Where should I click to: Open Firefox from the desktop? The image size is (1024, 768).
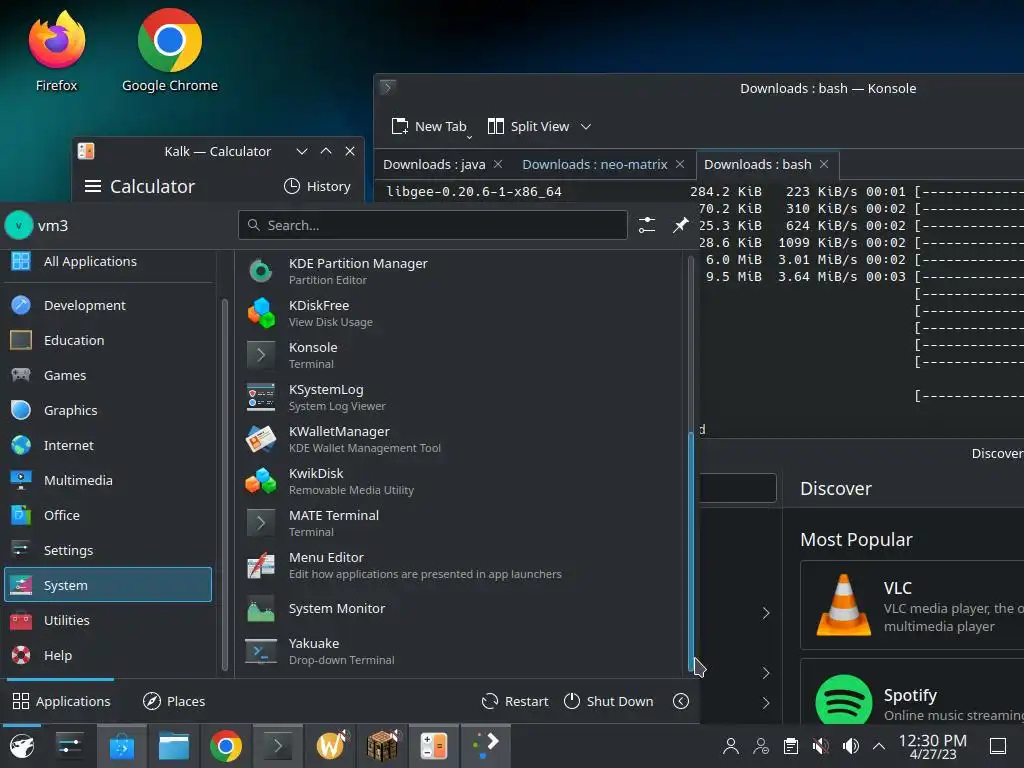(56, 51)
